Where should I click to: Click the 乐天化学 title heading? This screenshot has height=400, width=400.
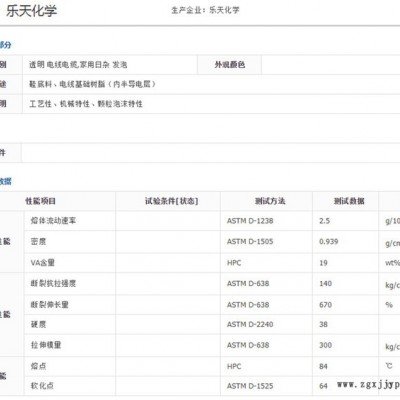(31, 11)
